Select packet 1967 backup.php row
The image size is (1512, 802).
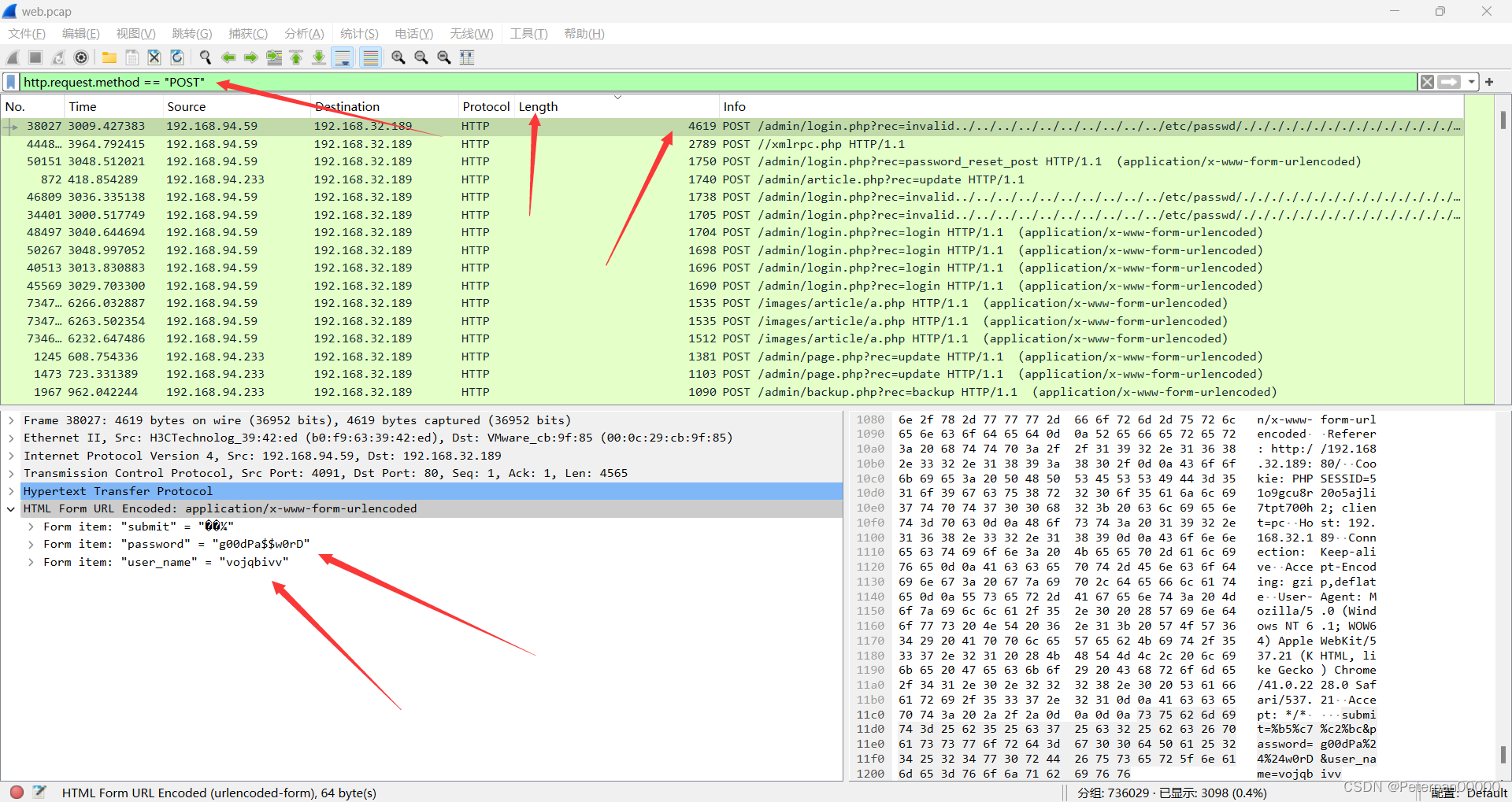click(x=732, y=392)
